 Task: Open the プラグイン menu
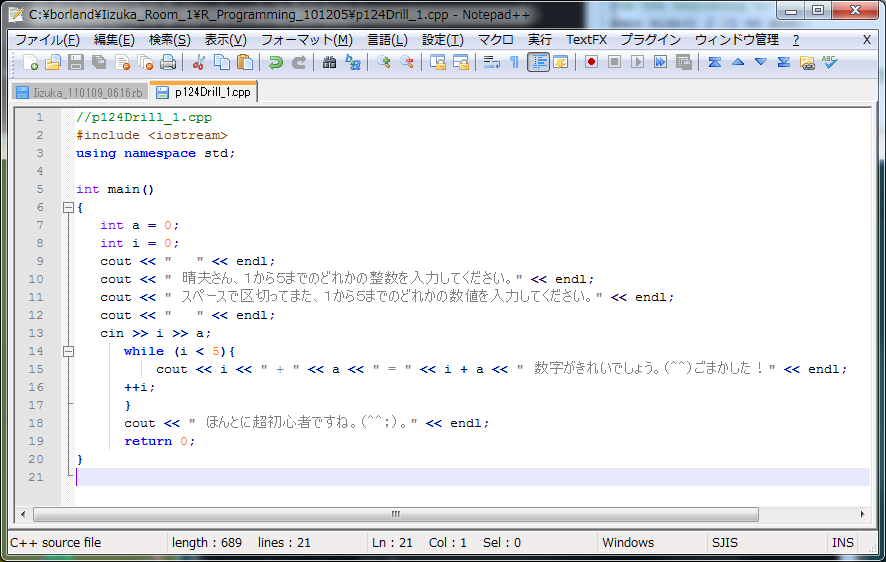point(651,40)
